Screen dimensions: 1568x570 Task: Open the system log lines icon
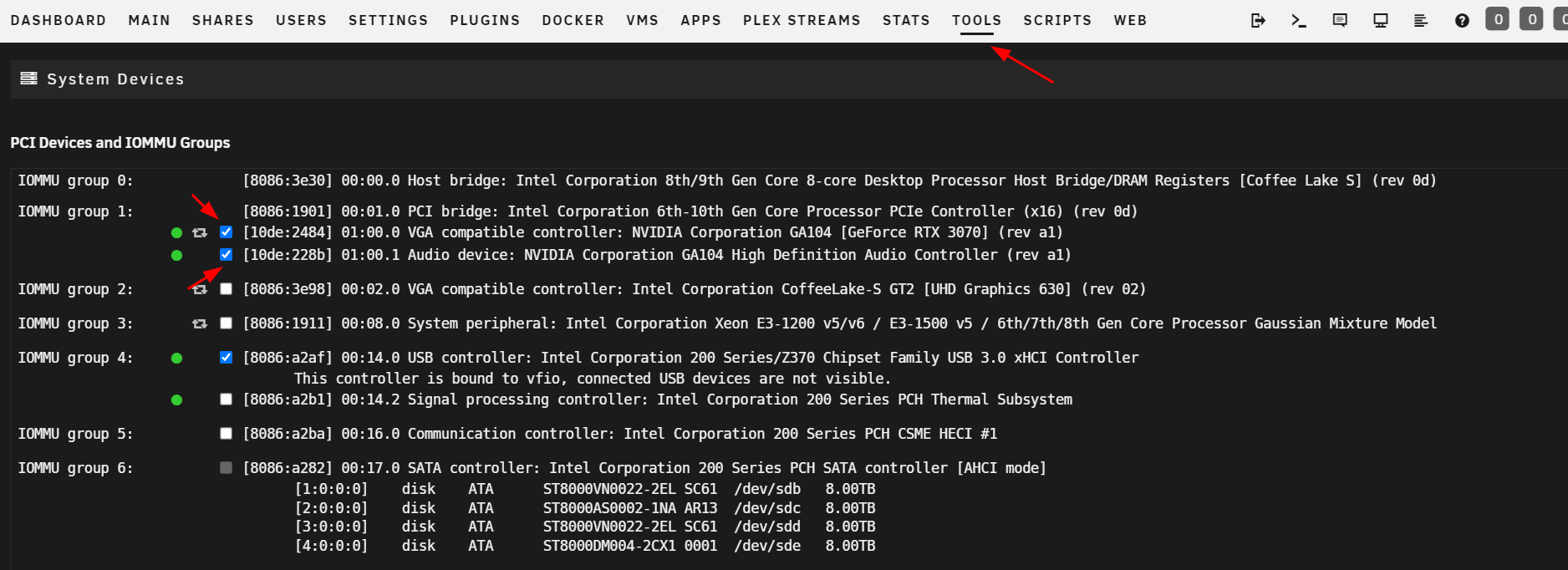tap(1421, 20)
